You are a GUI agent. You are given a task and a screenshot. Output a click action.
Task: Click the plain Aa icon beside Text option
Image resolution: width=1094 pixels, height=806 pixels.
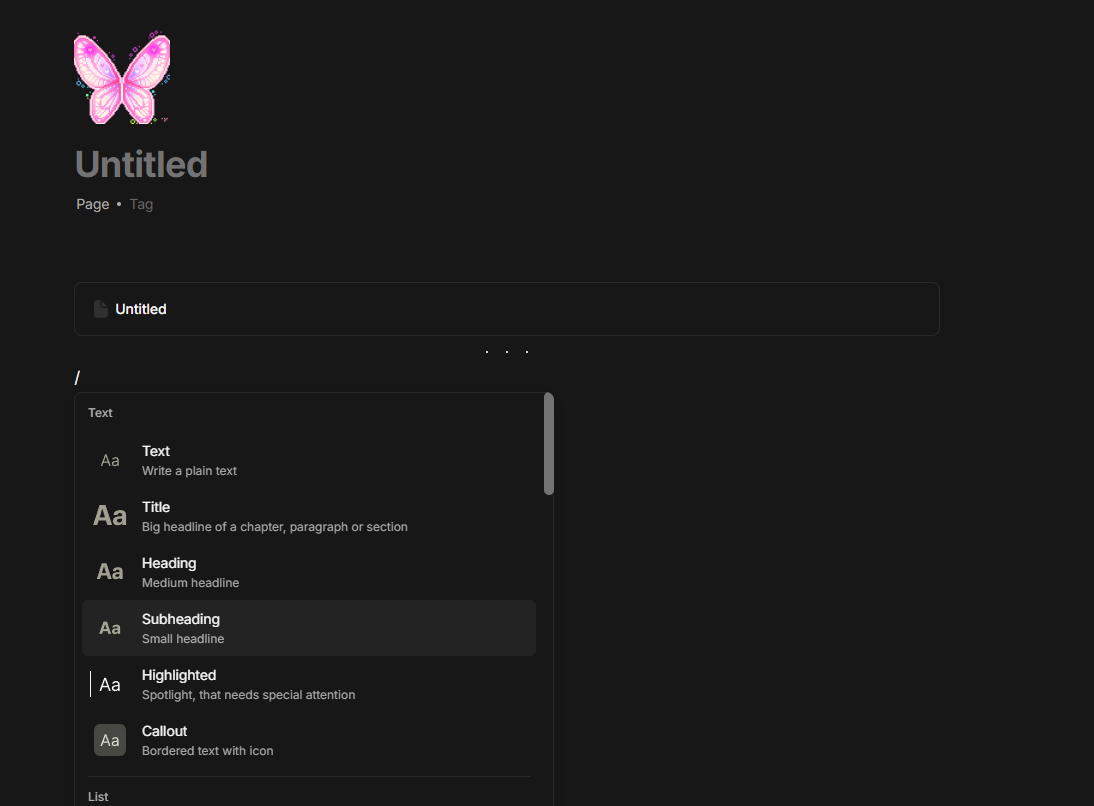point(110,460)
